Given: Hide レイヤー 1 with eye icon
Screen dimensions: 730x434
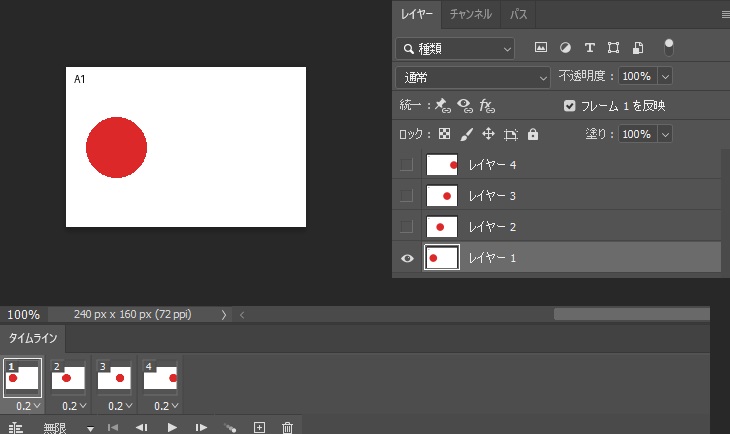Looking at the screenshot, I should pos(407,258).
